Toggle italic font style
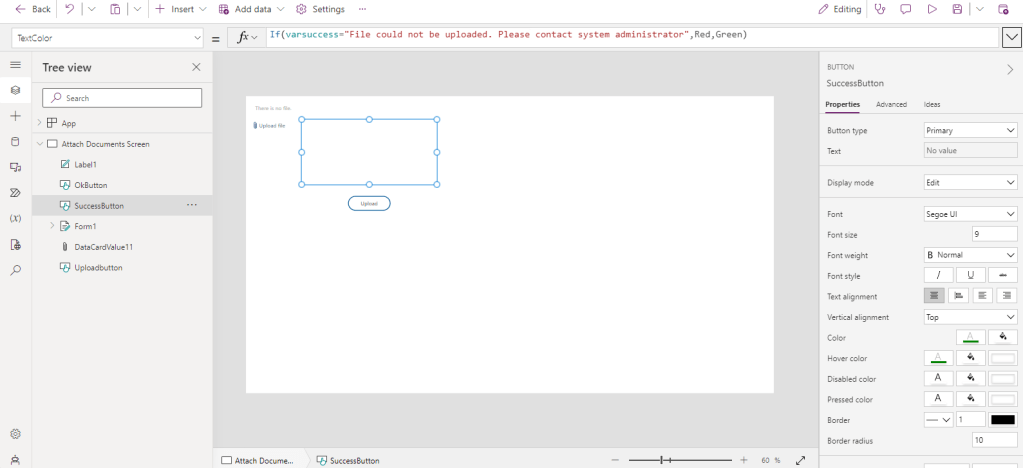 pyautogui.click(x=937, y=275)
